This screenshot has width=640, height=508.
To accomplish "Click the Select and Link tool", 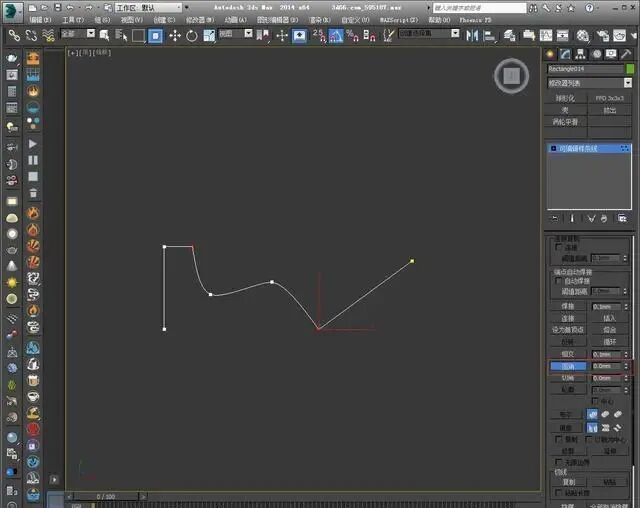I will 14,36.
